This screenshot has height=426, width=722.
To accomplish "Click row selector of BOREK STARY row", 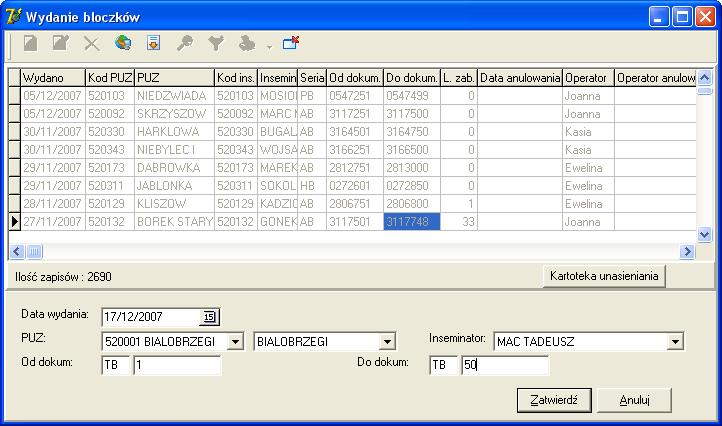I will [x=15, y=222].
